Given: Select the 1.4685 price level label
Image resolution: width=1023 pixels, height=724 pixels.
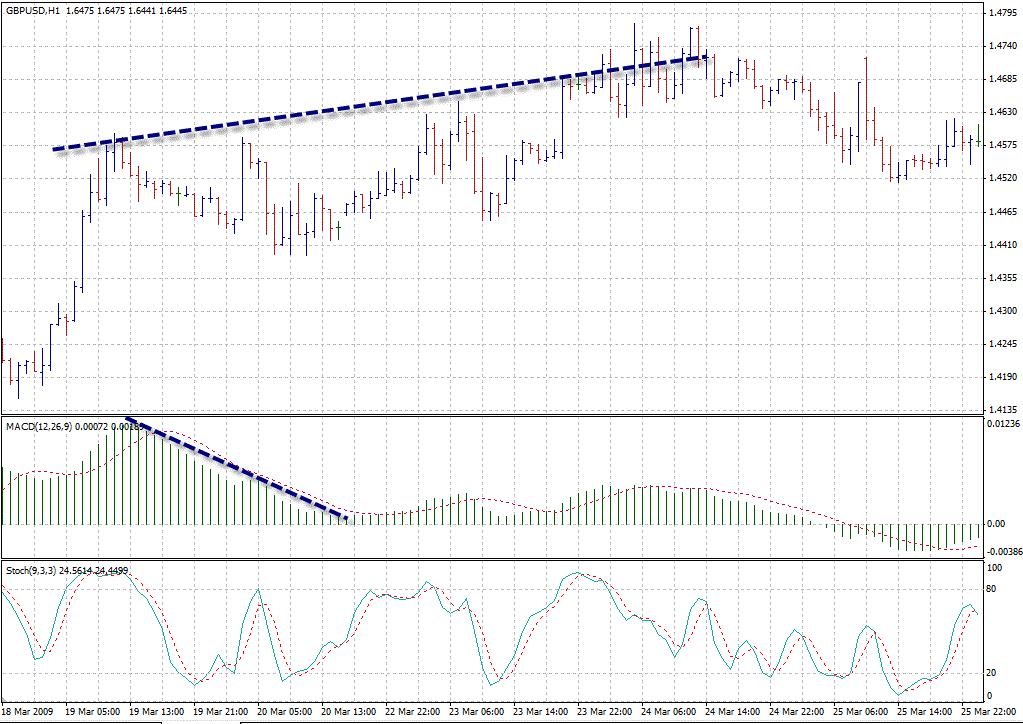Looking at the screenshot, I should 1003,79.
